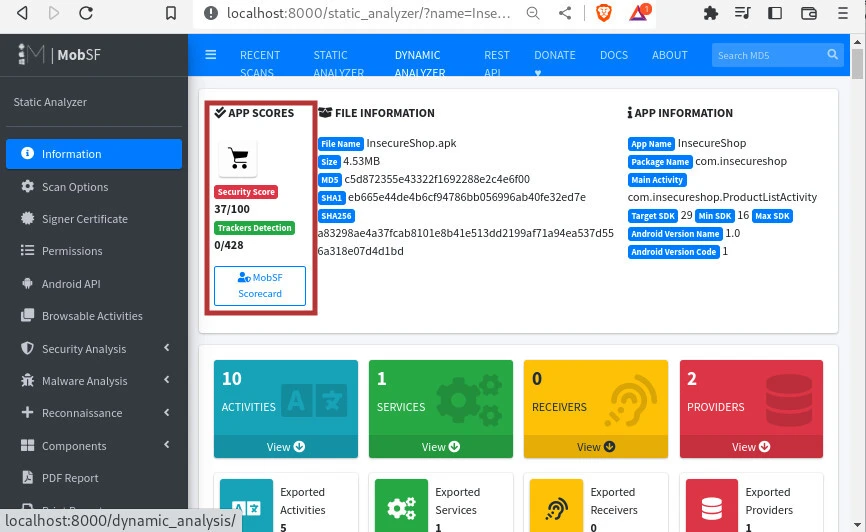The image size is (866, 532).
Task: Click Exported Providers database icon tile
Action: (712, 505)
